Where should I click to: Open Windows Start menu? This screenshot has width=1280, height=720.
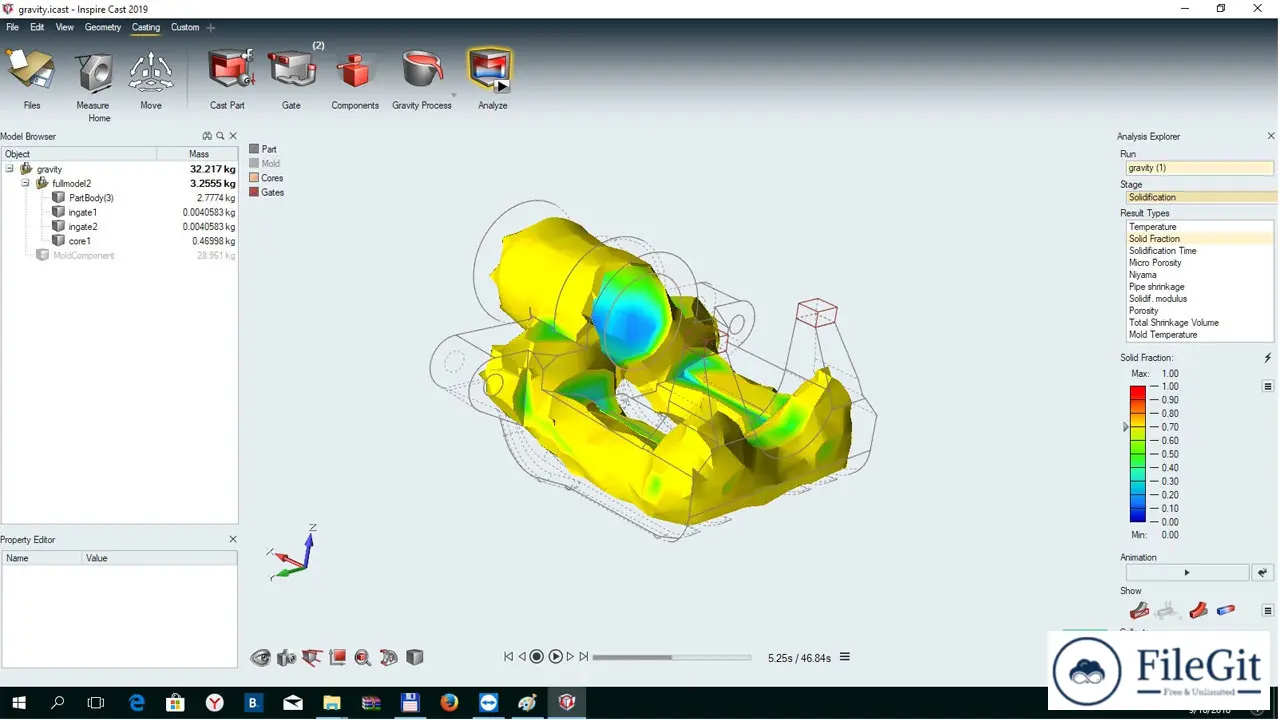pos(19,702)
